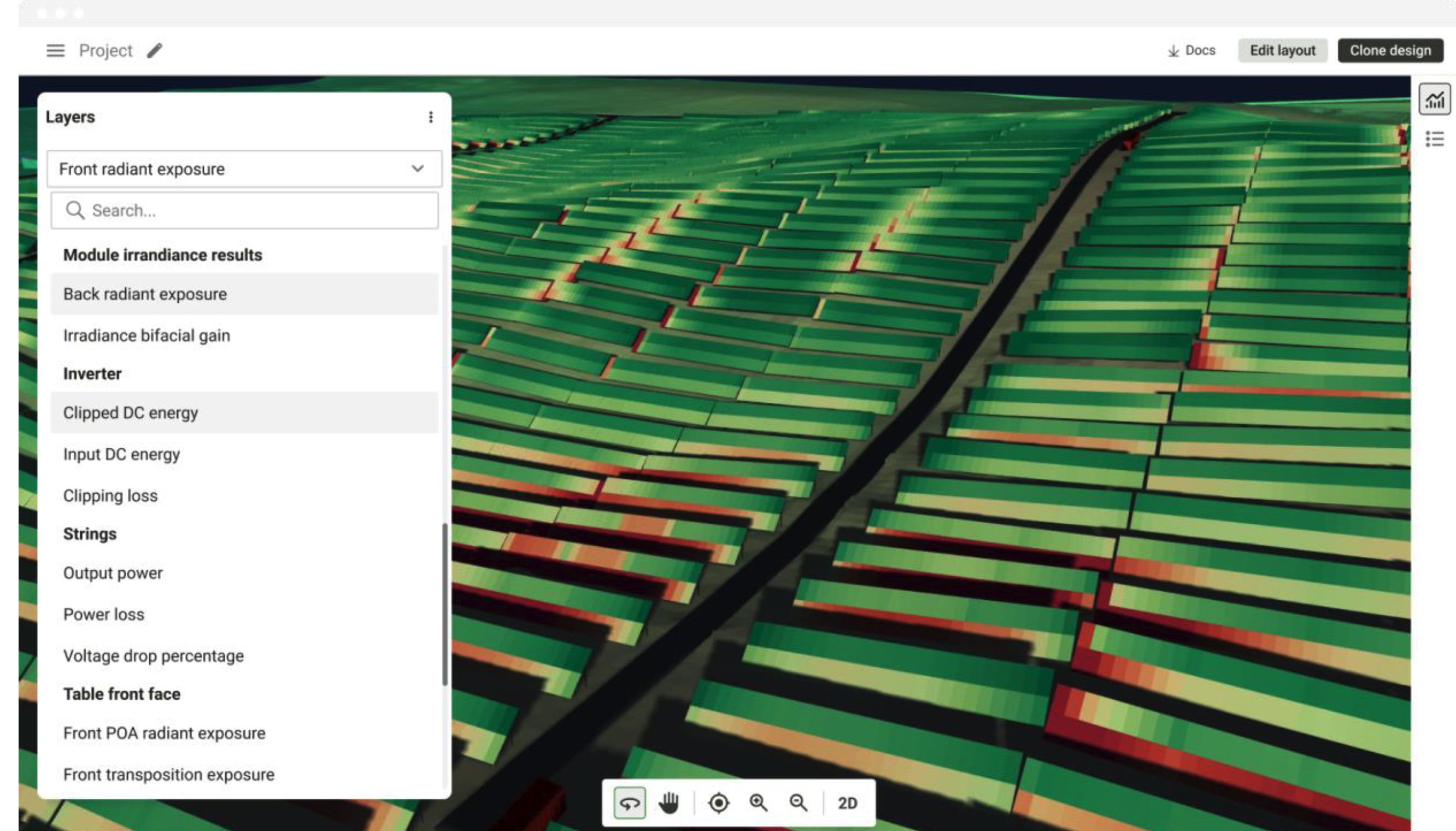Click the search magnifier icon in Layers panel
1456x831 pixels.
point(76,210)
